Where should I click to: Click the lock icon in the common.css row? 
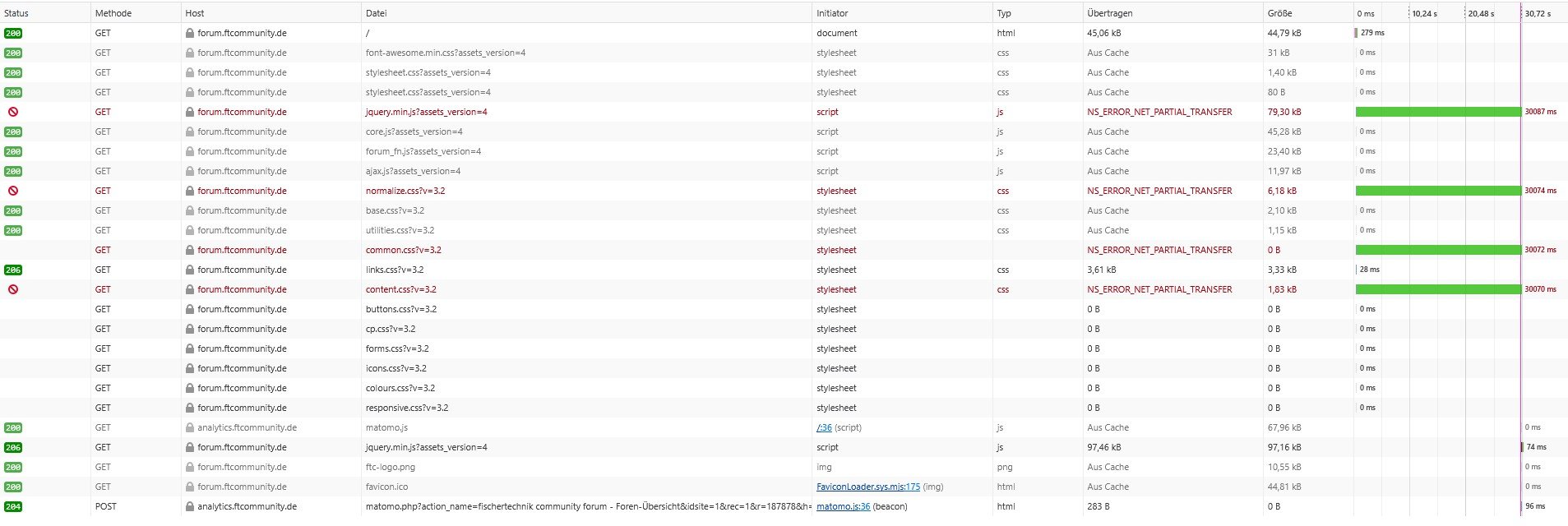point(190,250)
